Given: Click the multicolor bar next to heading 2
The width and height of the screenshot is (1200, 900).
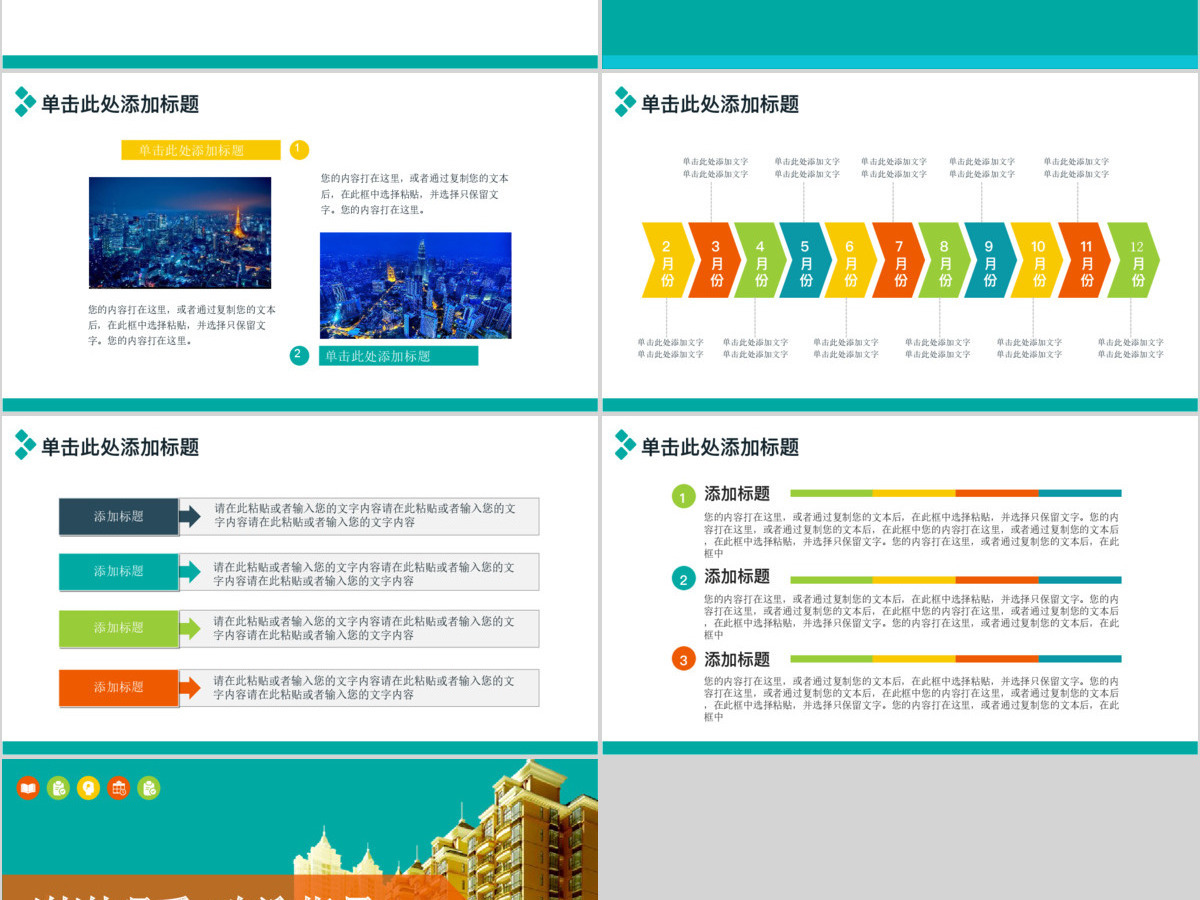Looking at the screenshot, I should 956,580.
